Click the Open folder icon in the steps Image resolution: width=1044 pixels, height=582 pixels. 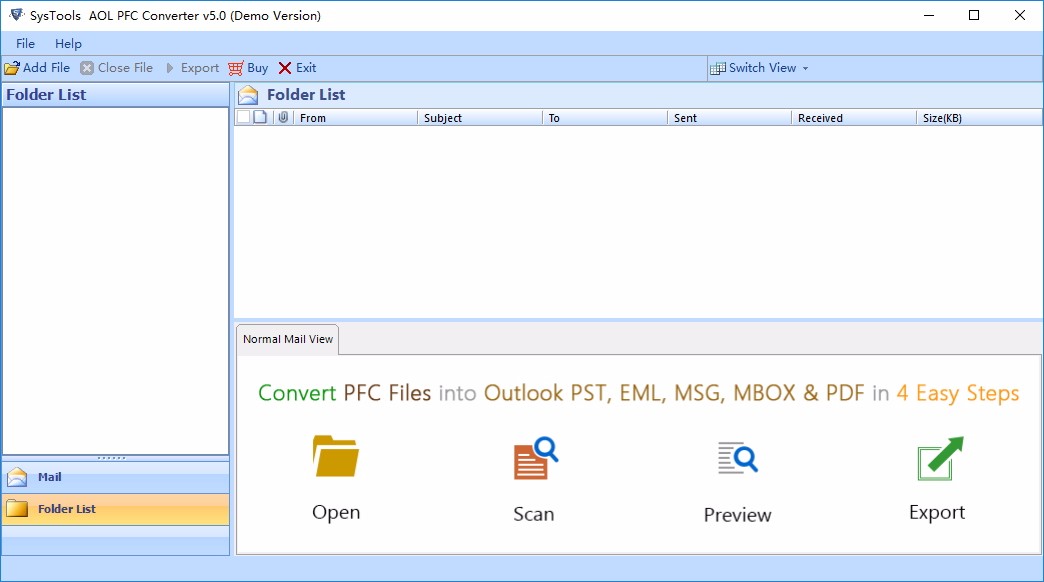(336, 456)
